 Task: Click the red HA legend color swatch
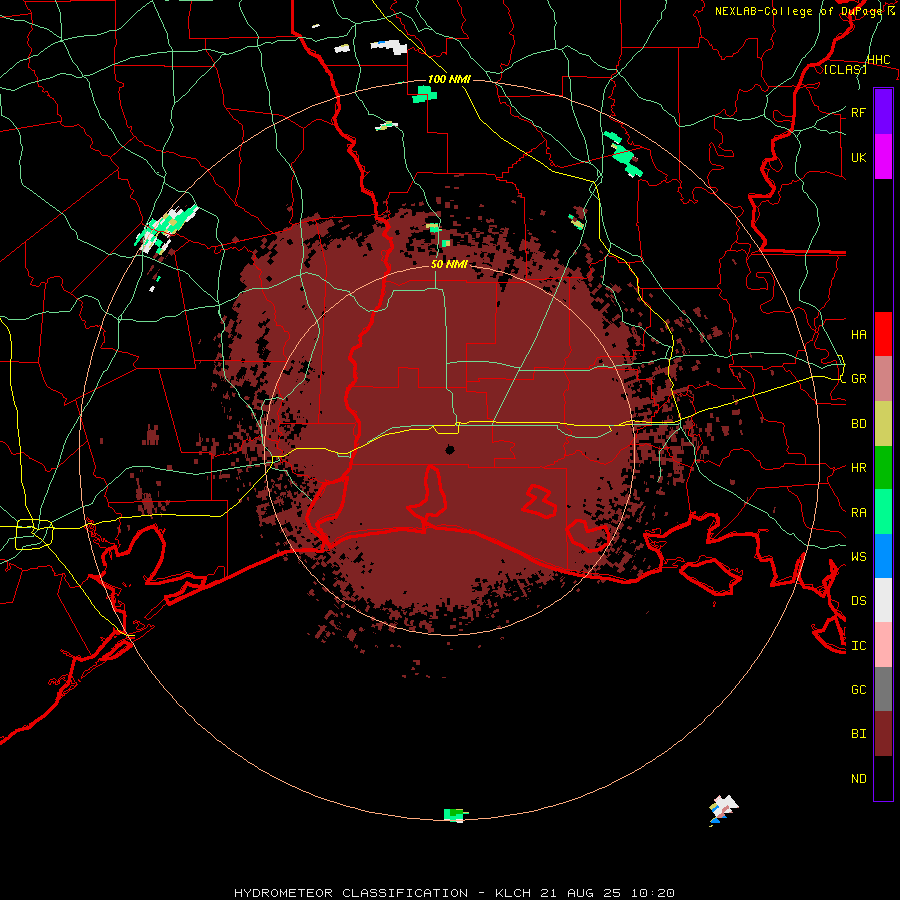[883, 334]
